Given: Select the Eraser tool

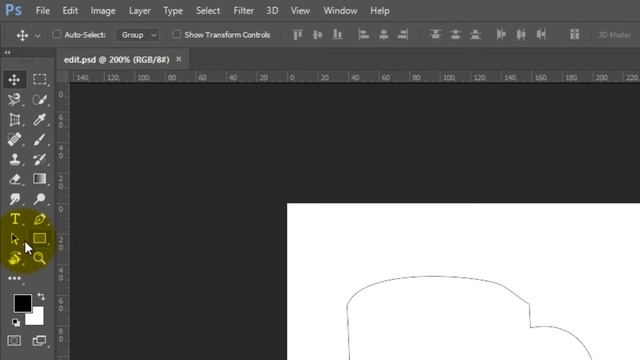Looking at the screenshot, I should pos(14,179).
